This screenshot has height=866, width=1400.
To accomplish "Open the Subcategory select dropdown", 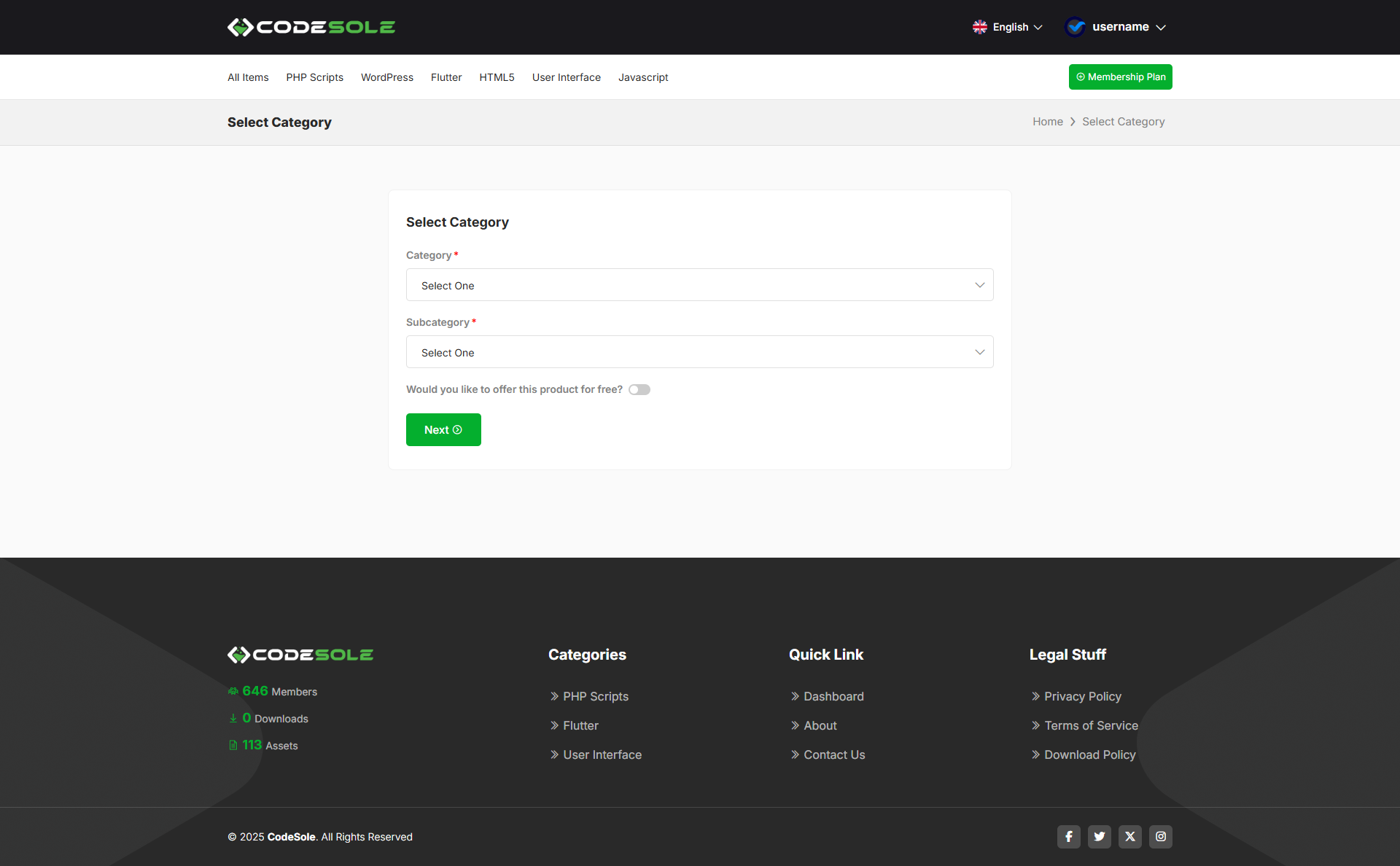I will pyautogui.click(x=699, y=352).
